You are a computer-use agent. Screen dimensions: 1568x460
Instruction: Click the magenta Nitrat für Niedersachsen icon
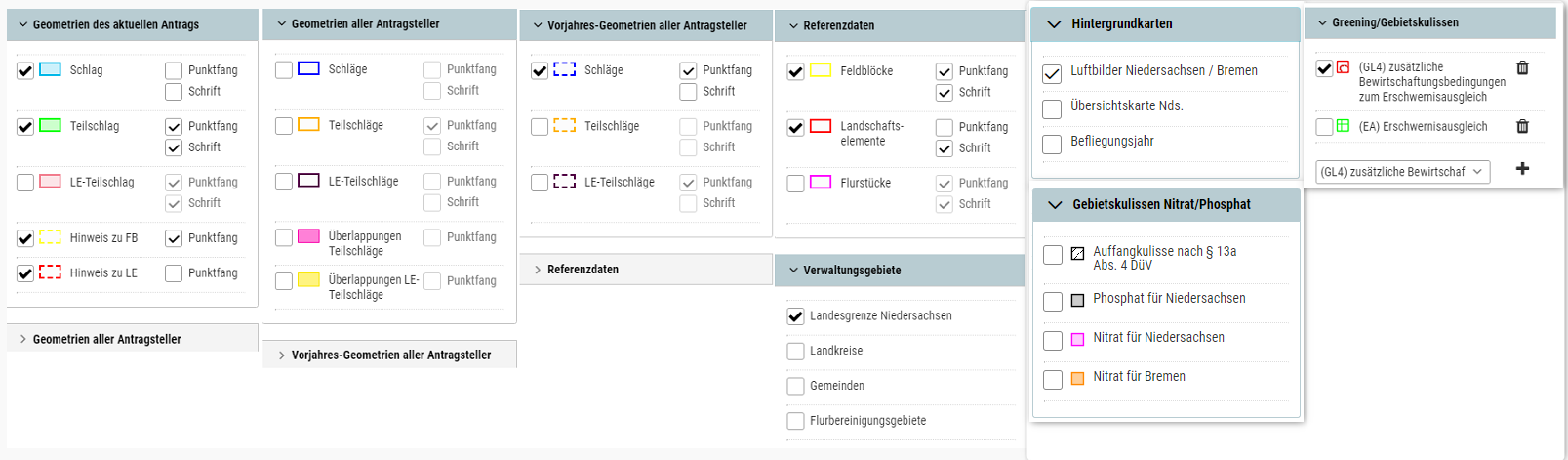(1077, 340)
